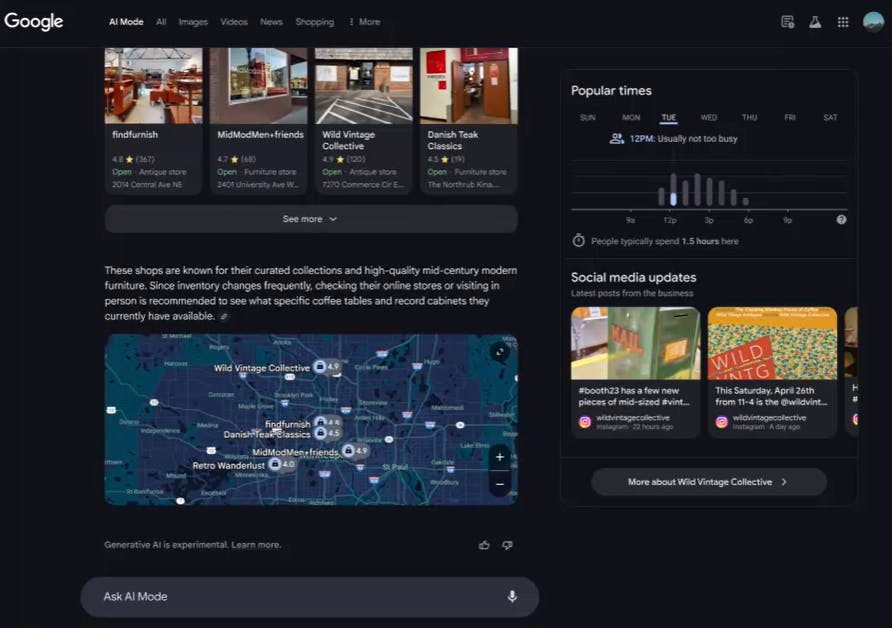Screen dimensions: 892x628
Task: Click the Popular times help icon
Action: (x=841, y=220)
